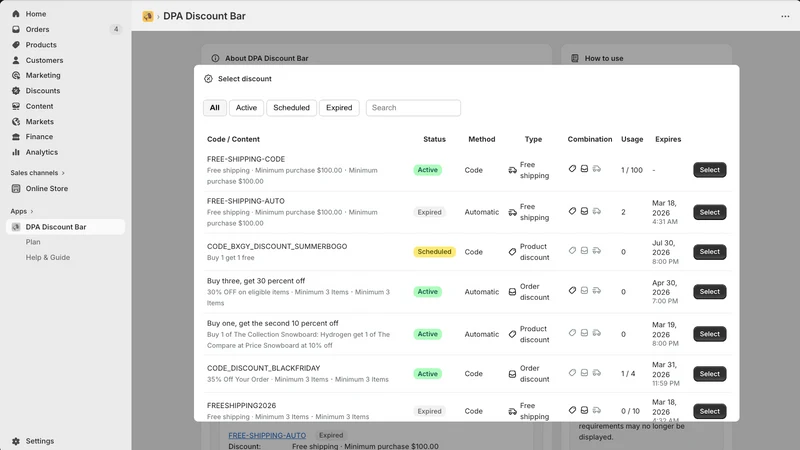Click the Active status badge of FREE-SHIPPING-CODE
Viewport: 800px width, 450px height.
pyautogui.click(x=428, y=170)
